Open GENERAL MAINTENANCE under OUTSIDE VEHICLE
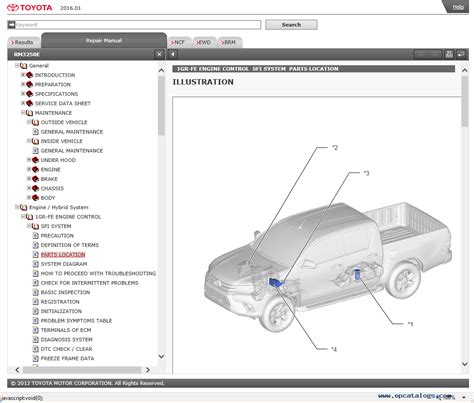Viewport: 474px width, 403px height. [x=72, y=132]
